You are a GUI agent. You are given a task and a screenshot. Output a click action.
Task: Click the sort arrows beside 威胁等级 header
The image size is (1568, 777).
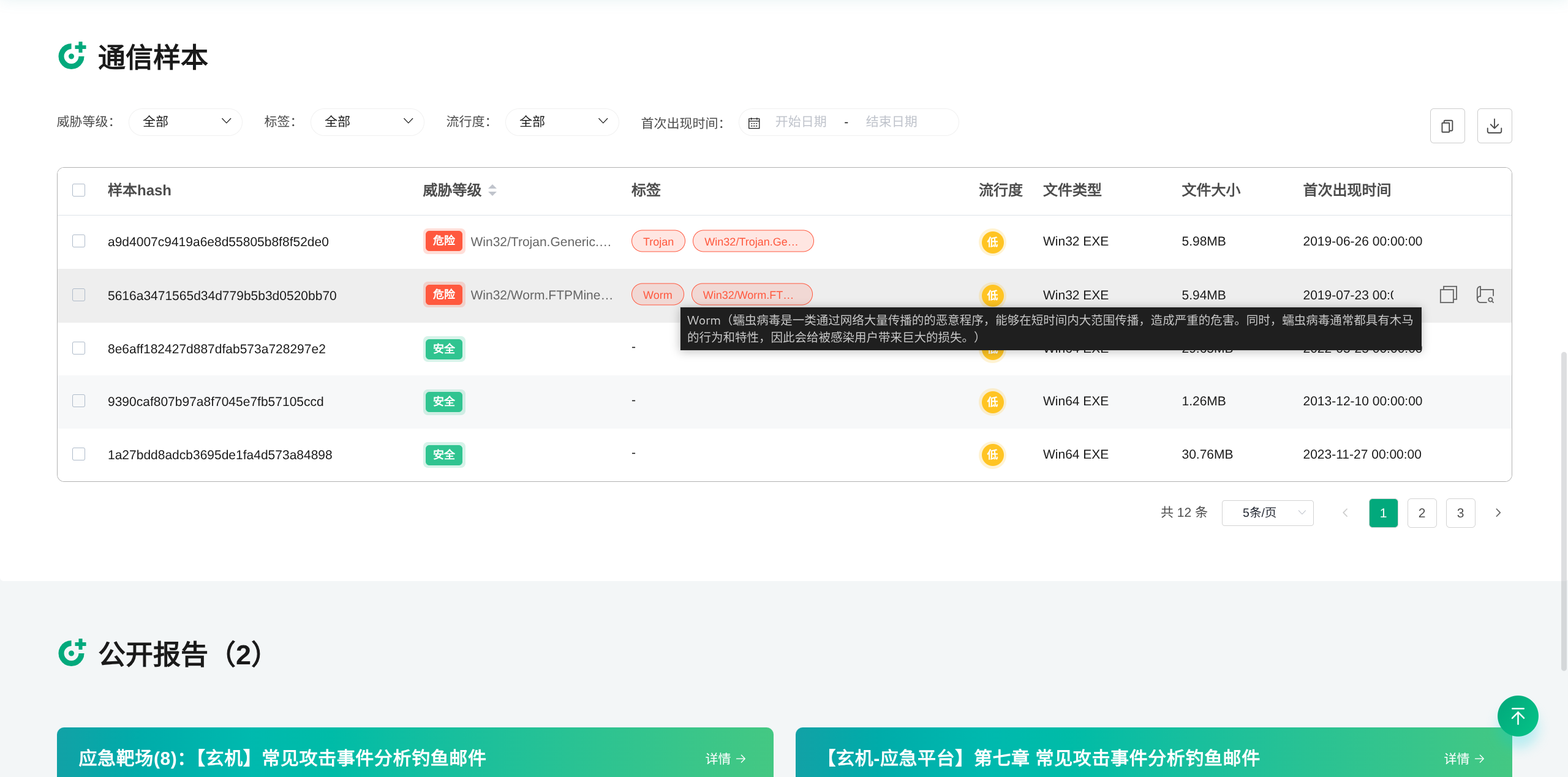pyautogui.click(x=492, y=190)
